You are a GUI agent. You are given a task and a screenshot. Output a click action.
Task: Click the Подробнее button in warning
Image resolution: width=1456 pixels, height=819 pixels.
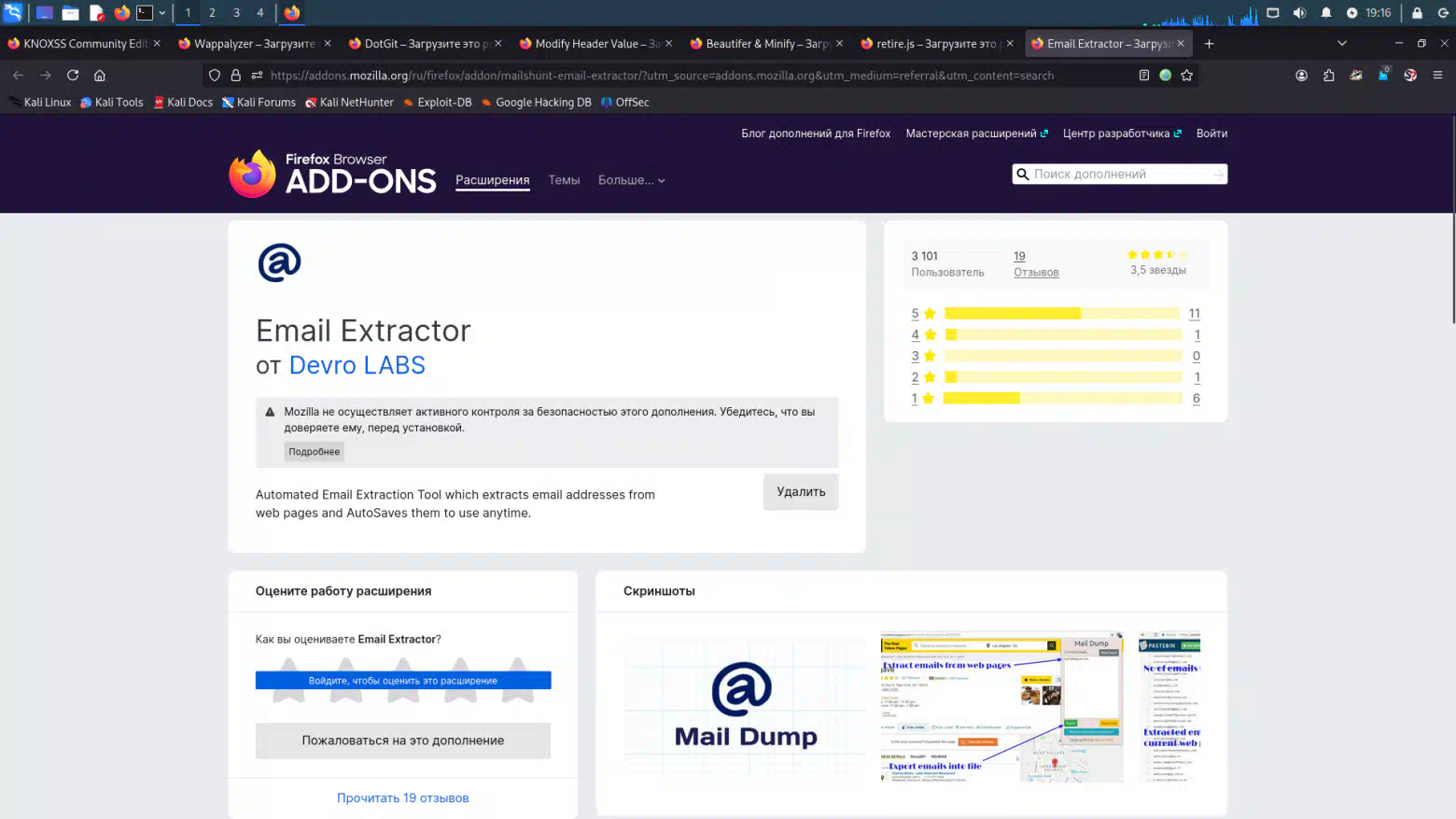coord(315,451)
